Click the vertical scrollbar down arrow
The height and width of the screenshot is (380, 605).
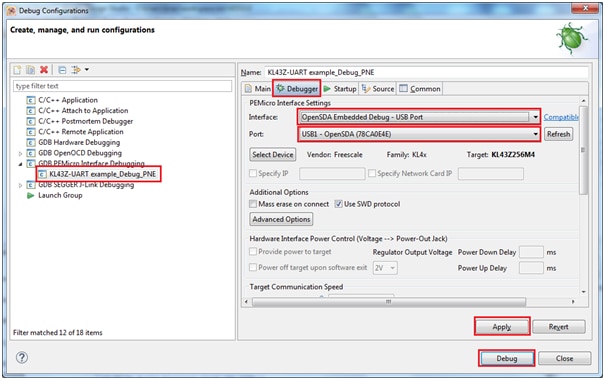pos(583,292)
